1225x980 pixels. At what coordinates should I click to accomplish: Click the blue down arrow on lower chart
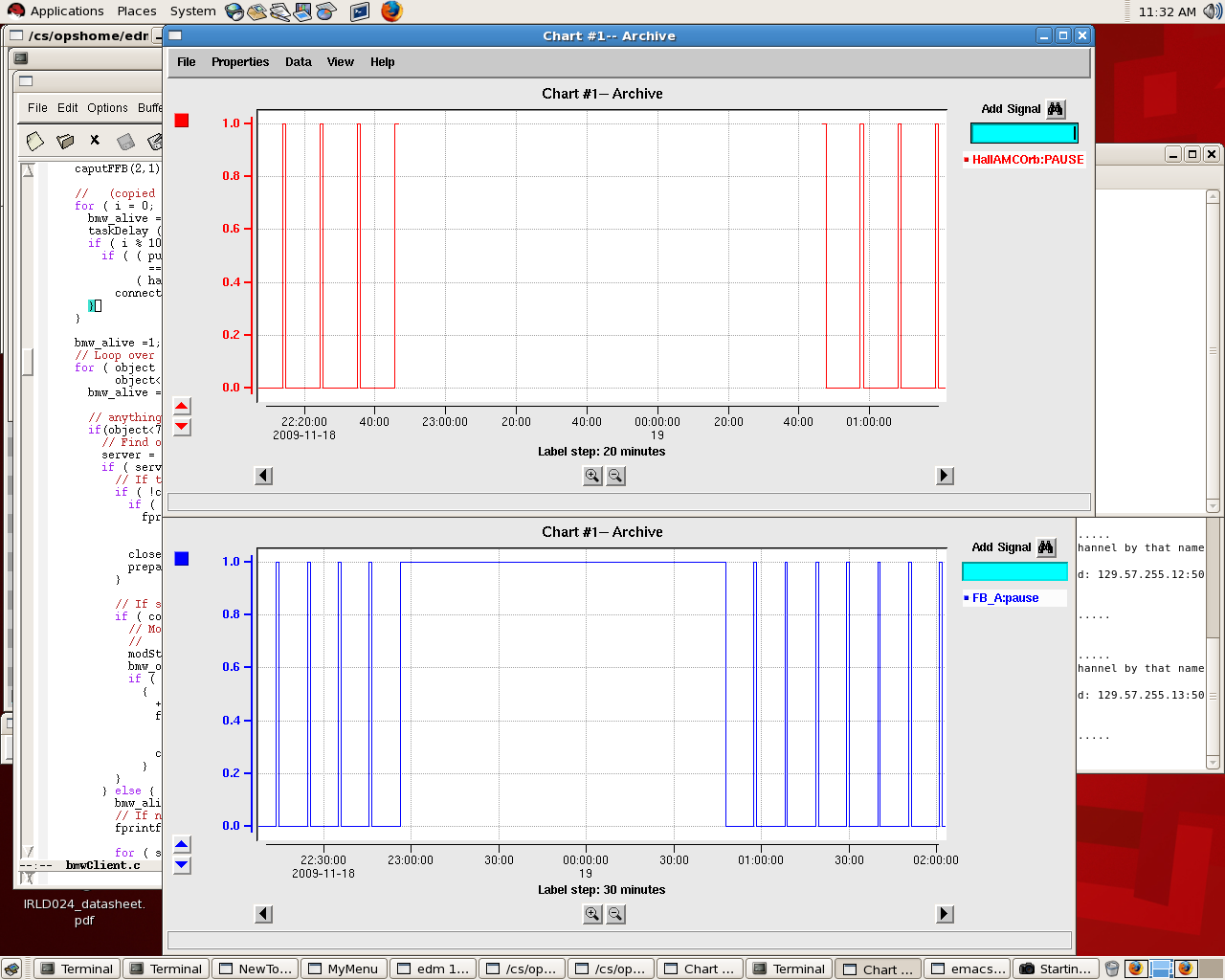[182, 865]
